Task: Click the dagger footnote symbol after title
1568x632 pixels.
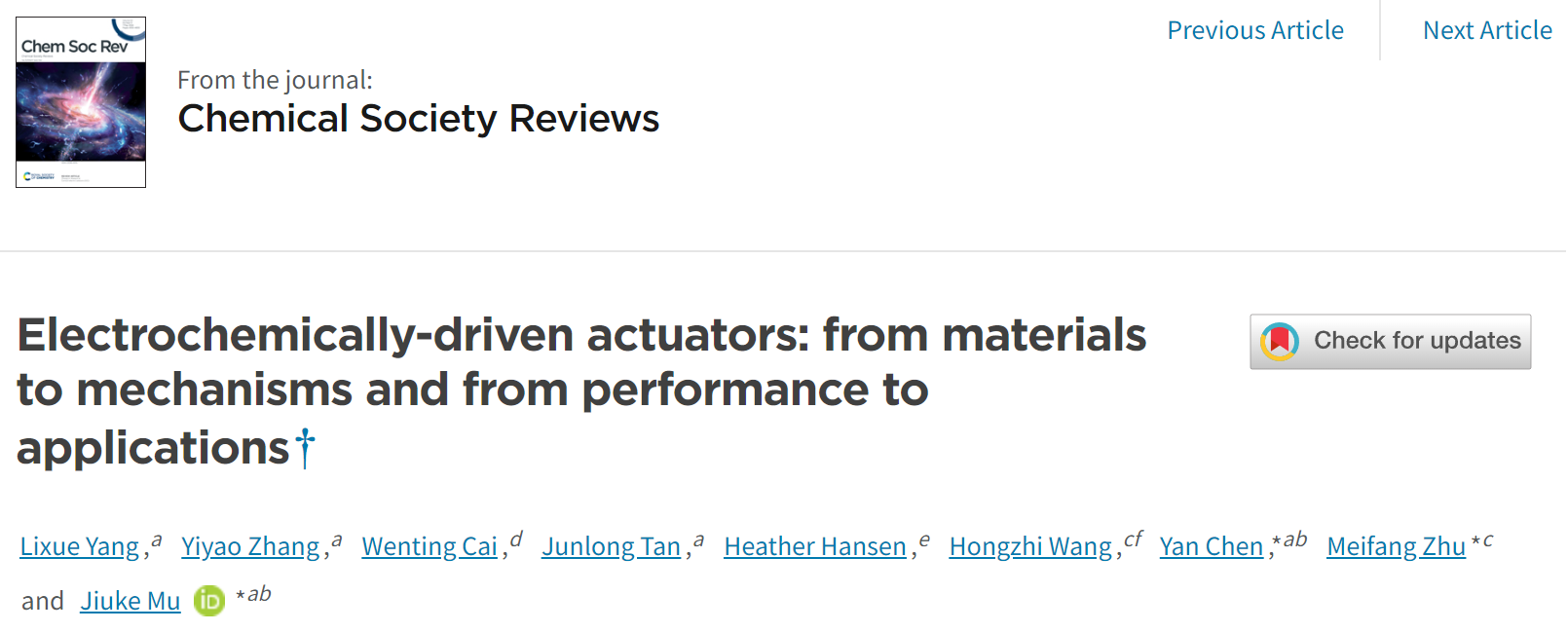Action: tap(306, 449)
